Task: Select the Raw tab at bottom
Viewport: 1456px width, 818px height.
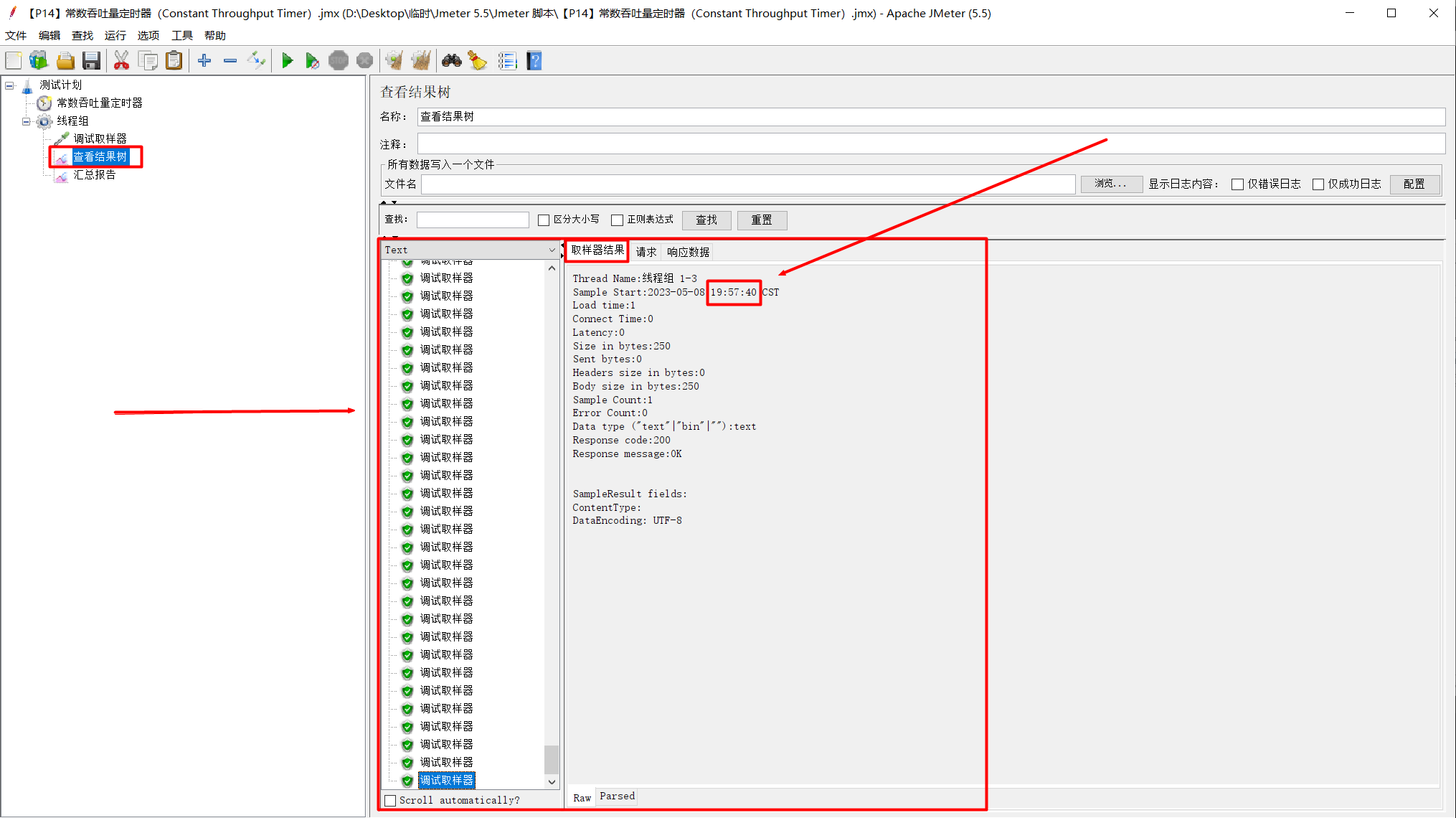Action: (582, 798)
